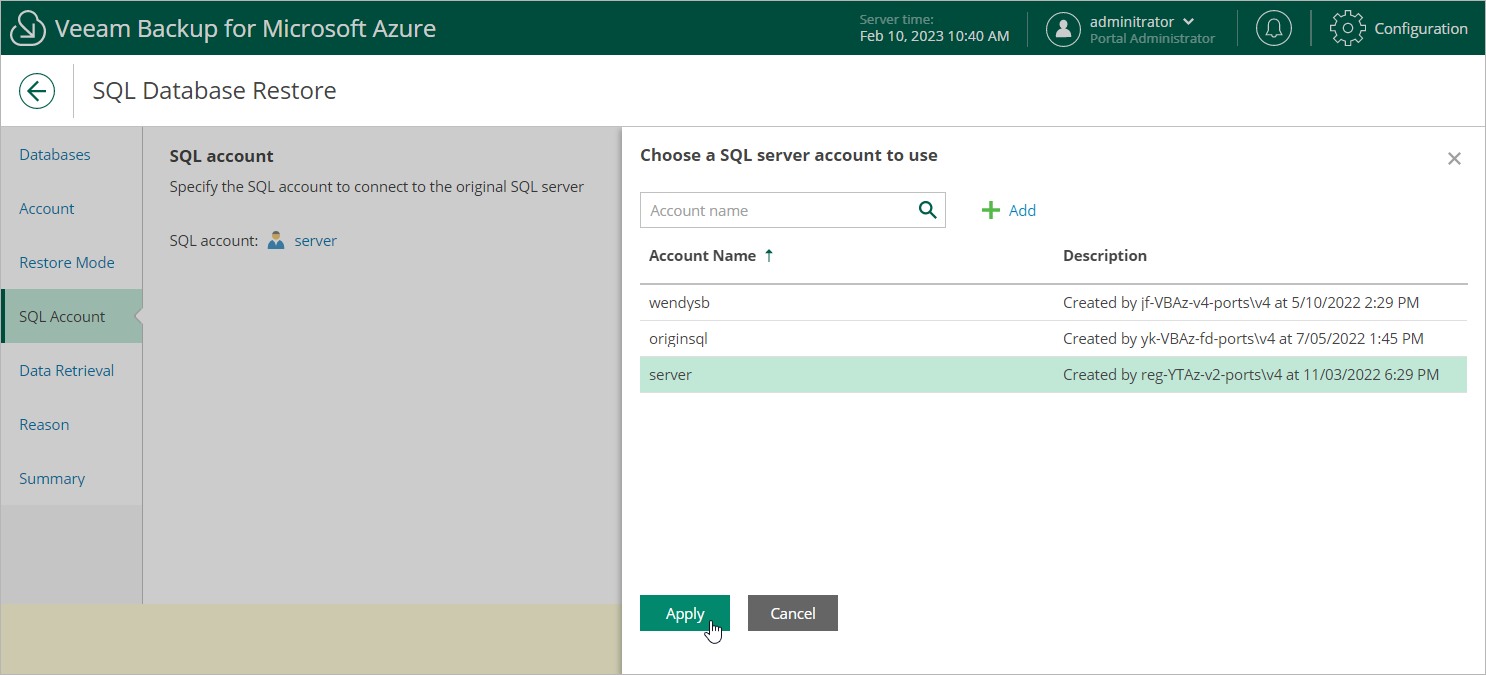Click description created by reg-YTAz-v2-ports
The image size is (1486, 675).
point(1251,374)
